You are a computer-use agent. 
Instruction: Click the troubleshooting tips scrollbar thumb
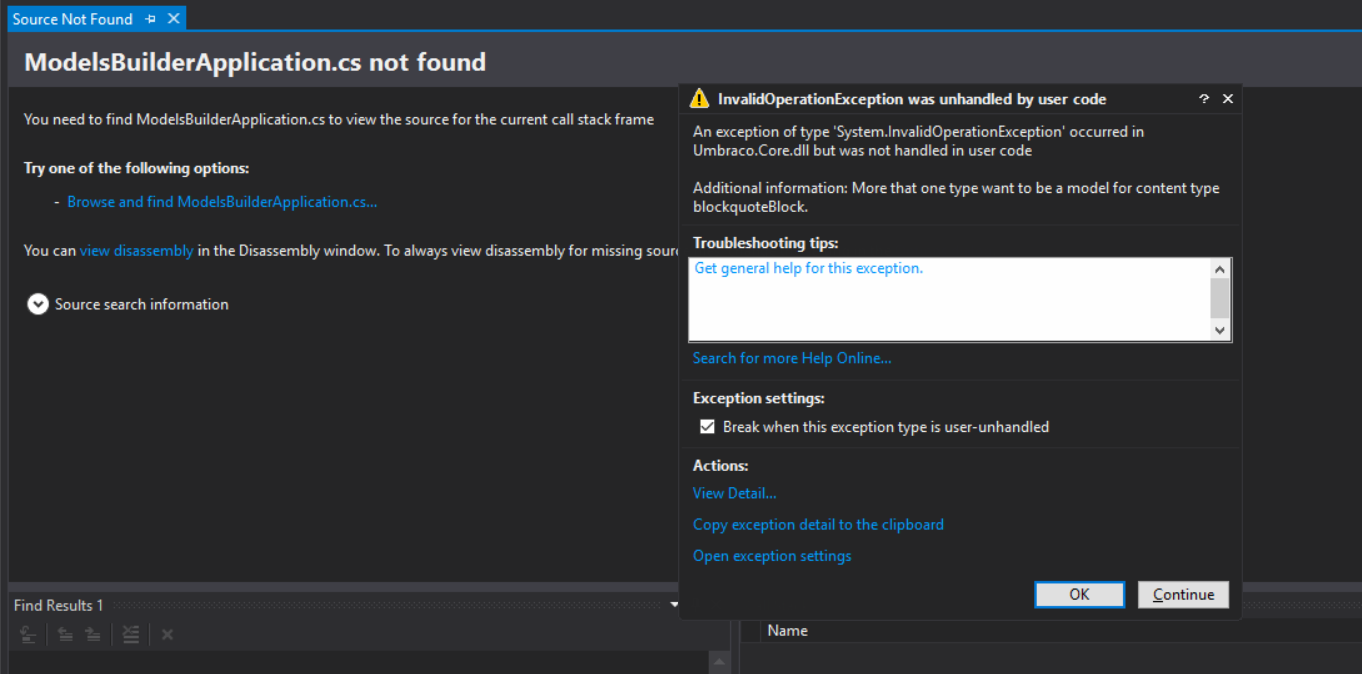pos(1219,298)
